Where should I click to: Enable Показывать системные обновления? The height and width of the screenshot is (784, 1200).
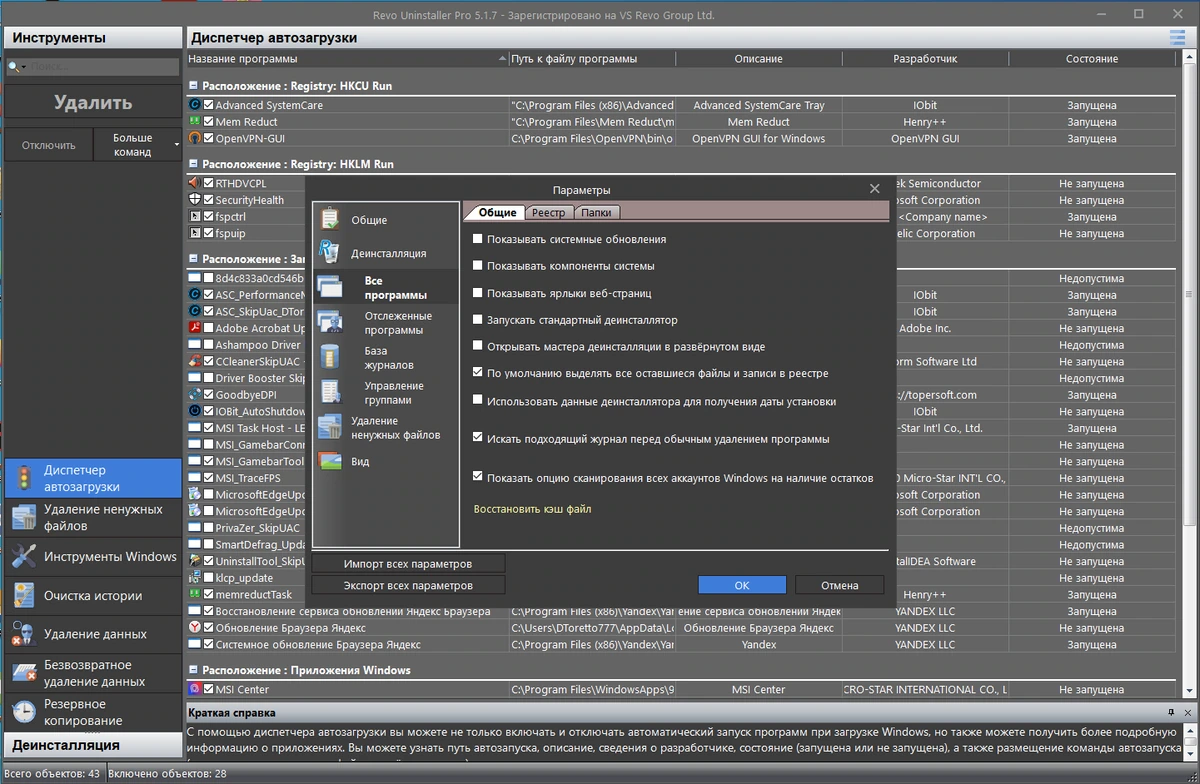(x=478, y=240)
